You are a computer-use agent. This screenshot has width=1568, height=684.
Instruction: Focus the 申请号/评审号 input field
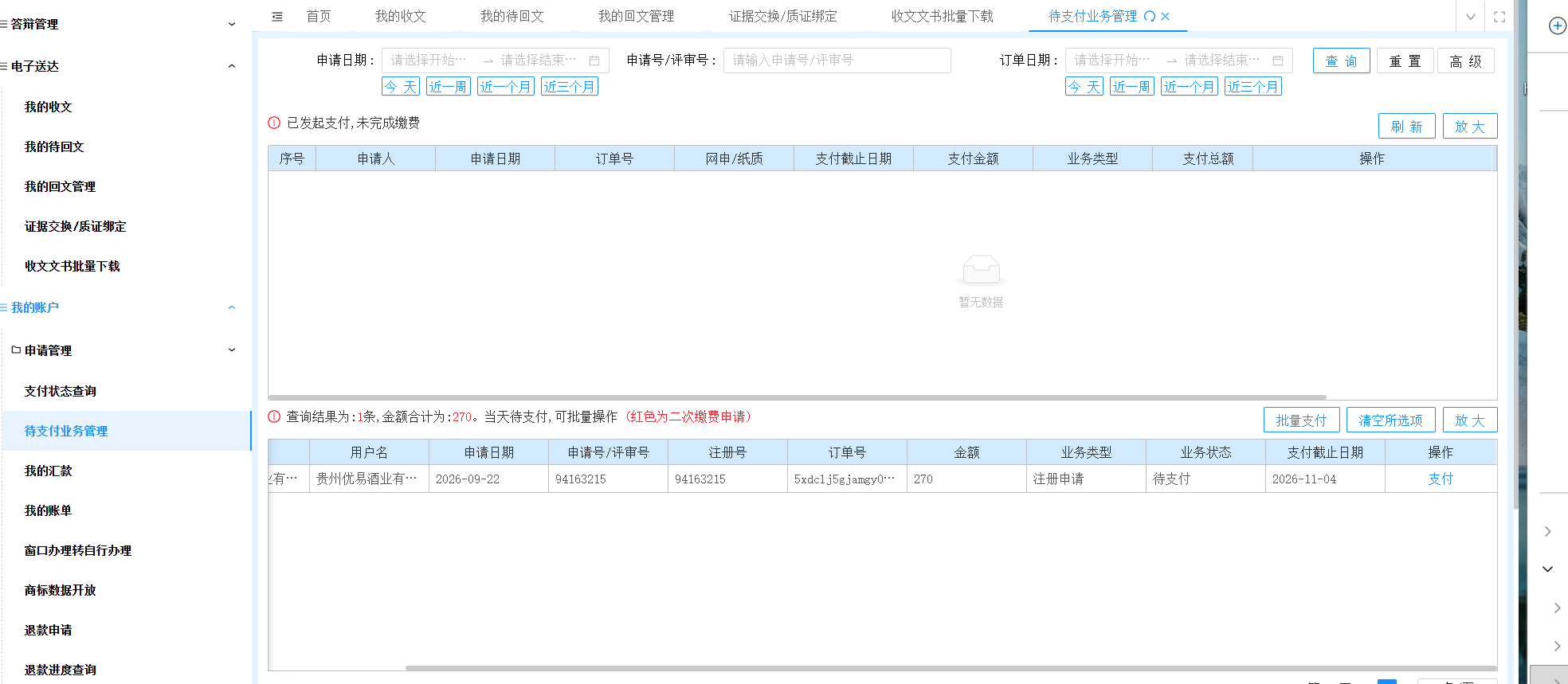(x=837, y=61)
